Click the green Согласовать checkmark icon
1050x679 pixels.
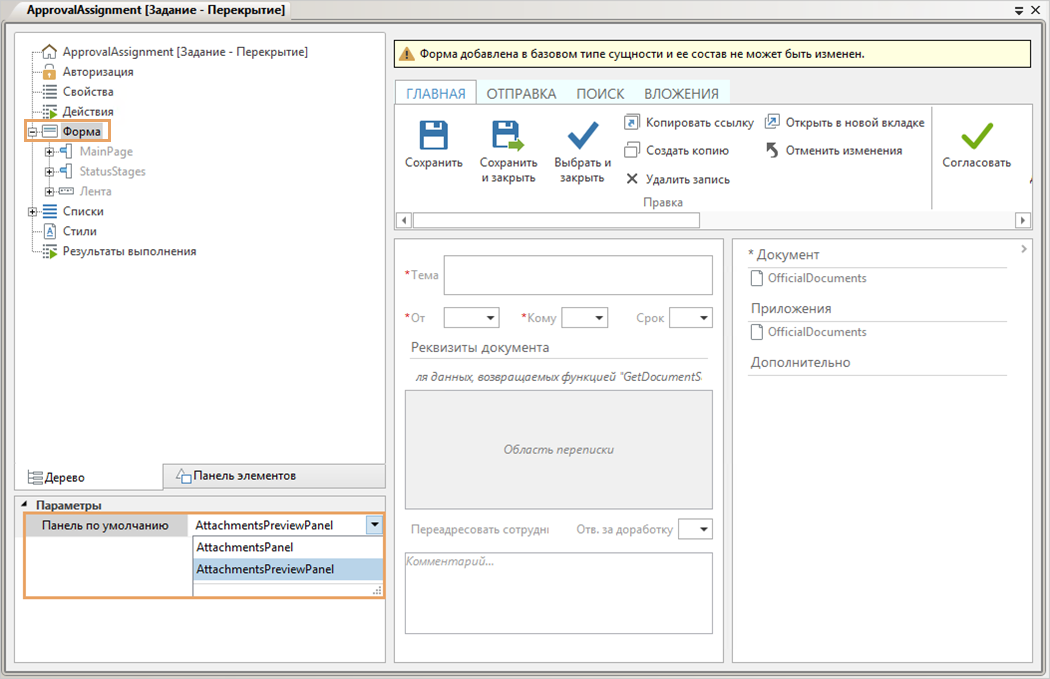(x=976, y=136)
